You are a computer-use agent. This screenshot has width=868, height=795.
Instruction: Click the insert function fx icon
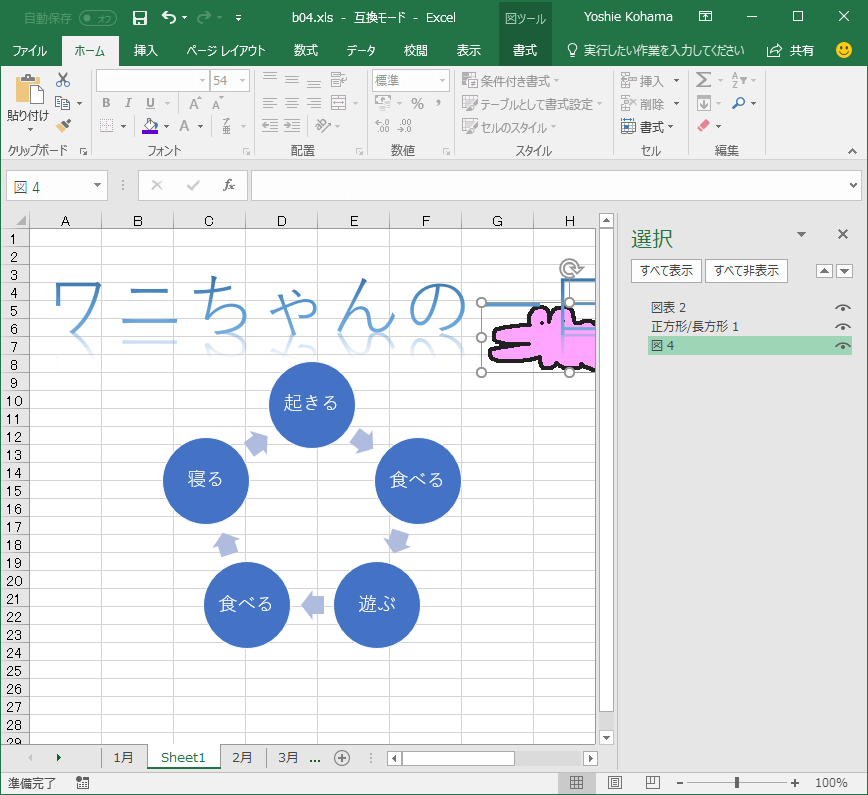click(229, 185)
